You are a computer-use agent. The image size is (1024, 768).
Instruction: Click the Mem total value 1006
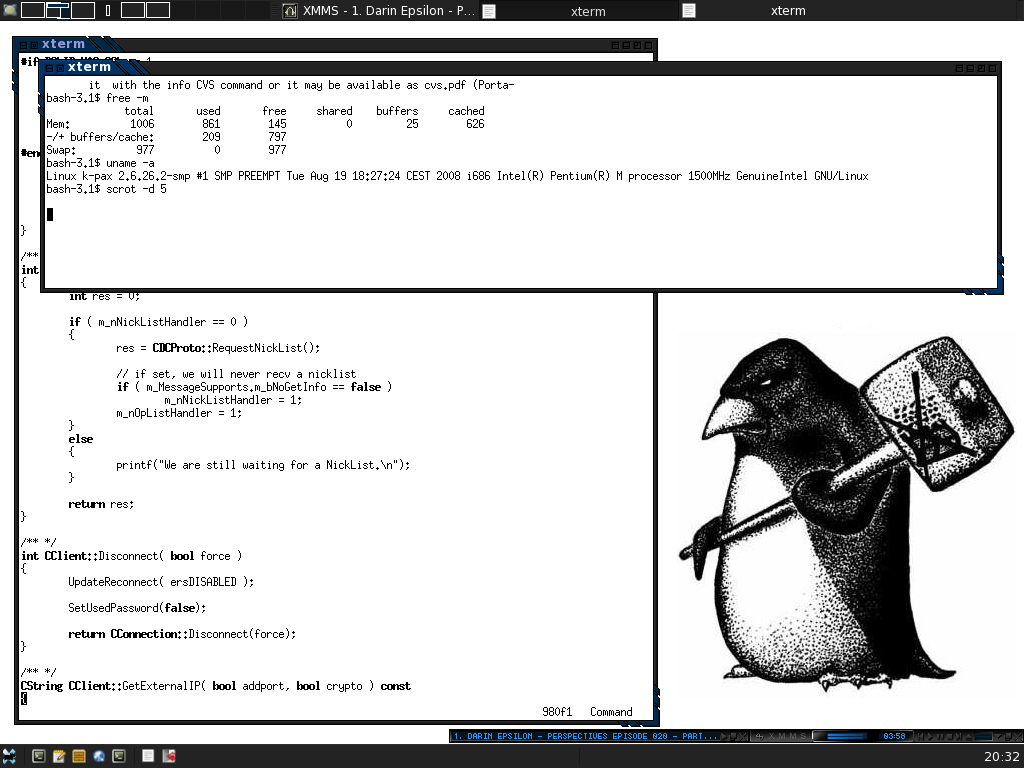pos(142,123)
